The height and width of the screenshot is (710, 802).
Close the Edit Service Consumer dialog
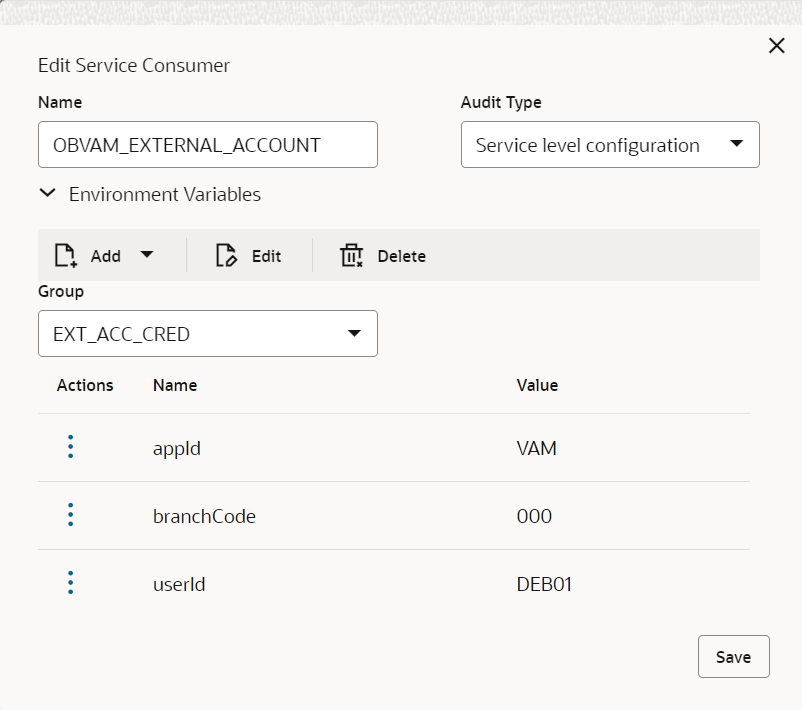[776, 45]
